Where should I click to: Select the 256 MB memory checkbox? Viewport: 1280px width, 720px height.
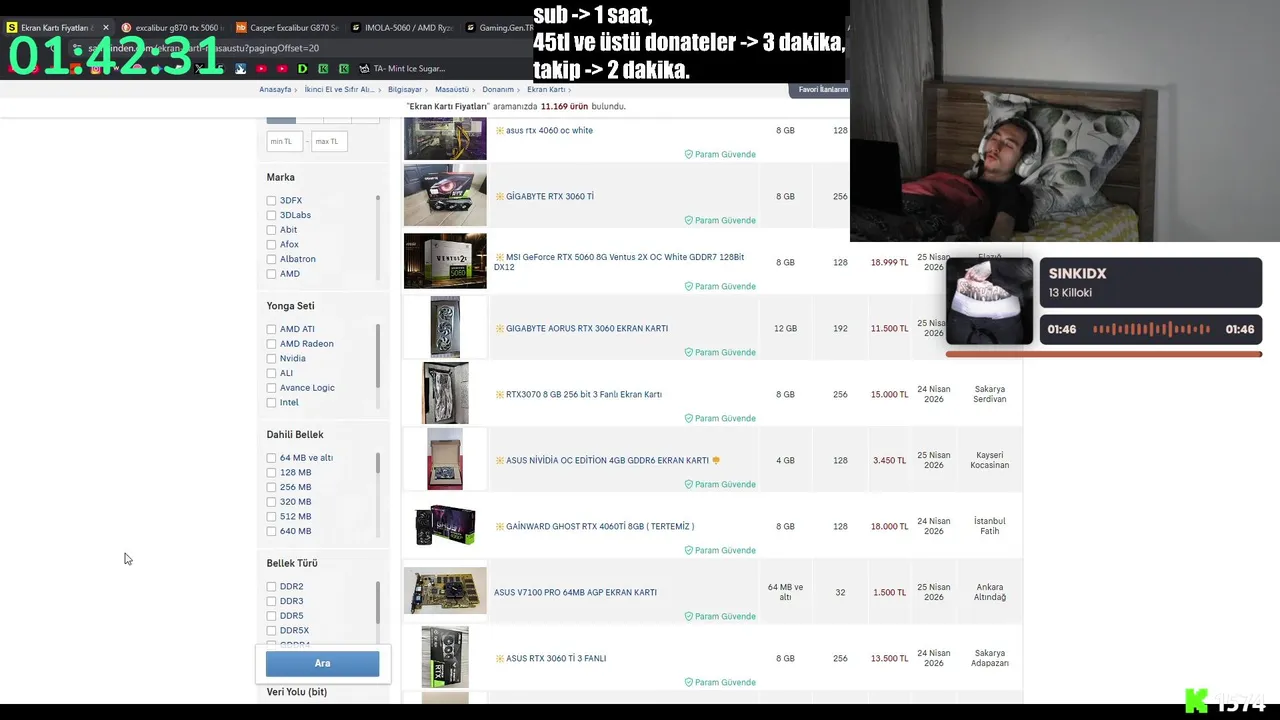point(271,487)
